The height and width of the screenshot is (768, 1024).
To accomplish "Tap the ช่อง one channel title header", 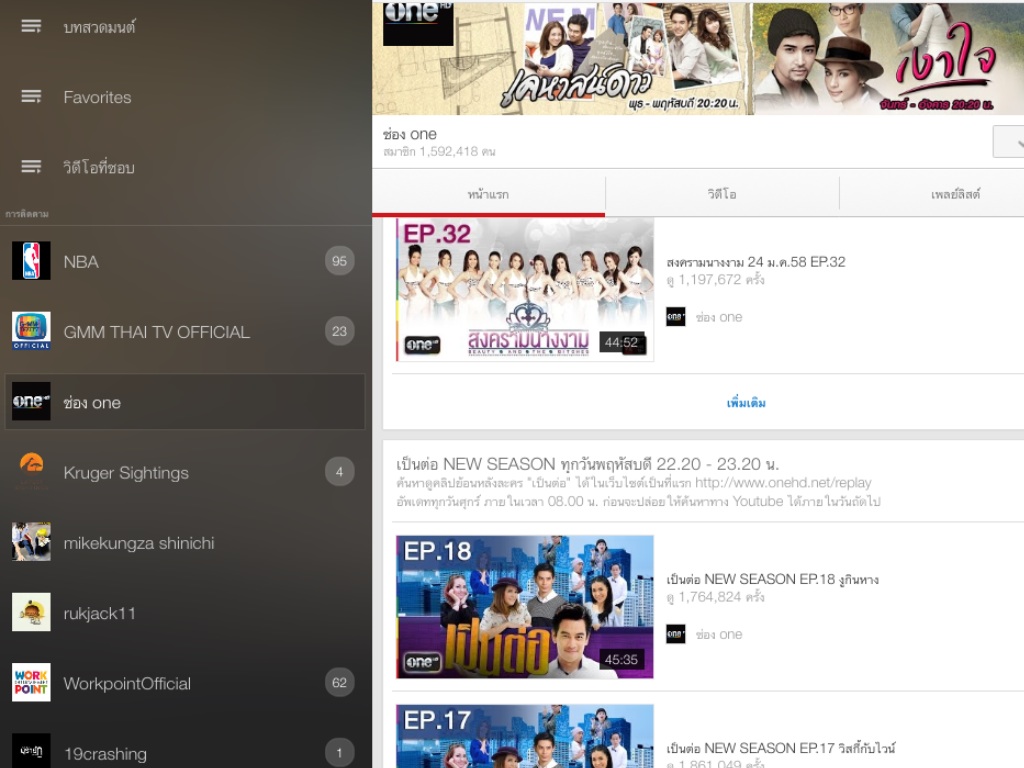I will [x=409, y=134].
